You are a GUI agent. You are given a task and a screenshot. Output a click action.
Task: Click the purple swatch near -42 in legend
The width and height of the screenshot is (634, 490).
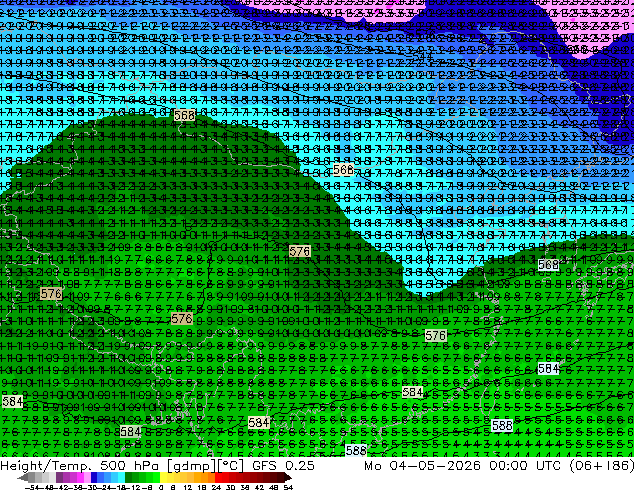(x=59, y=478)
